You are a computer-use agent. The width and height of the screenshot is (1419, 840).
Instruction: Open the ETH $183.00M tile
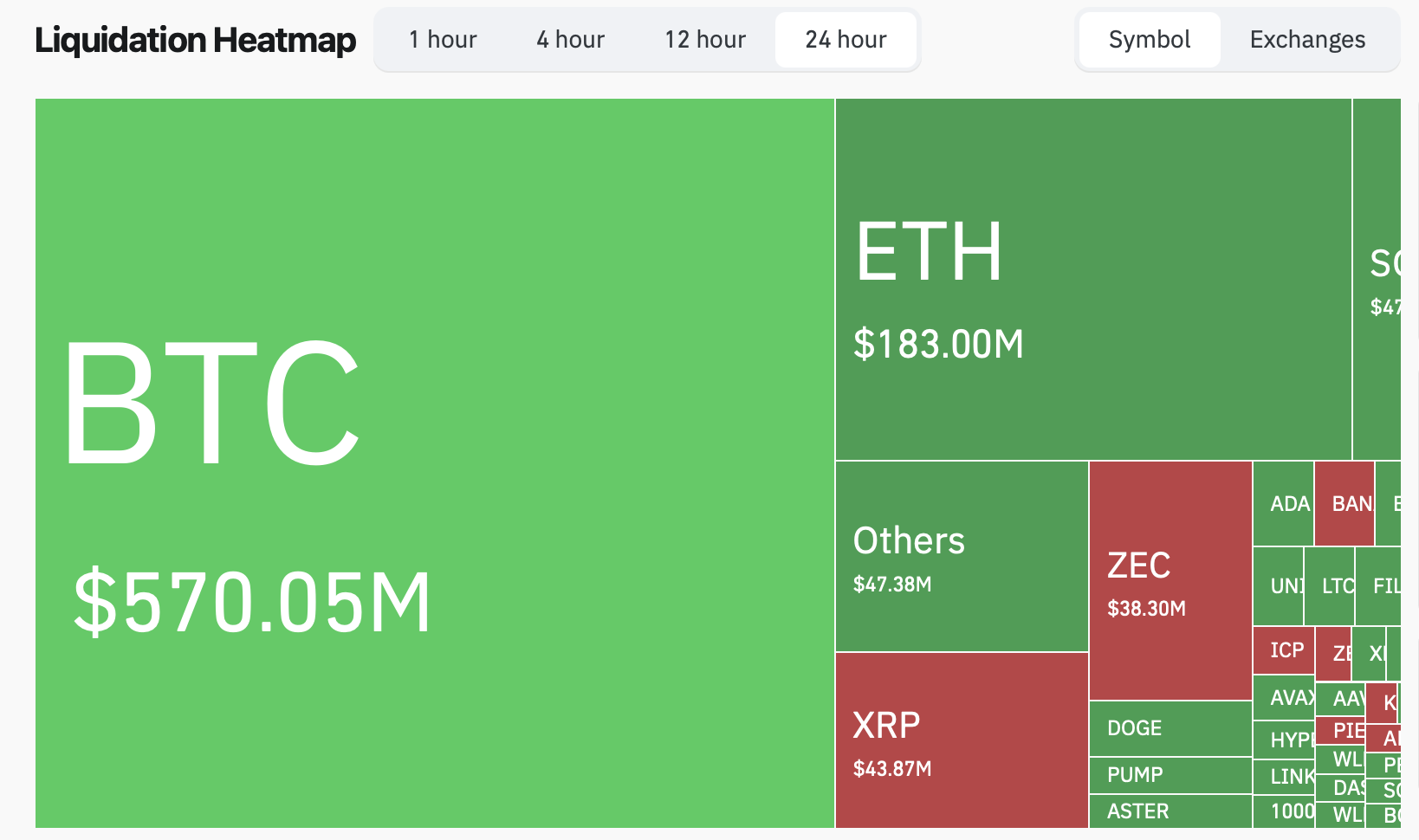[1093, 279]
